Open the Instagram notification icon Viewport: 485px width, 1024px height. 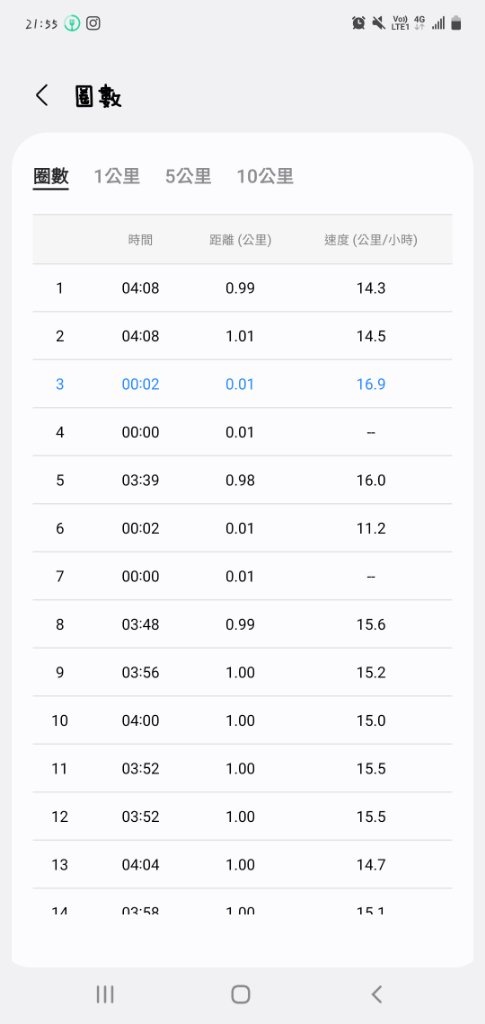click(x=93, y=24)
